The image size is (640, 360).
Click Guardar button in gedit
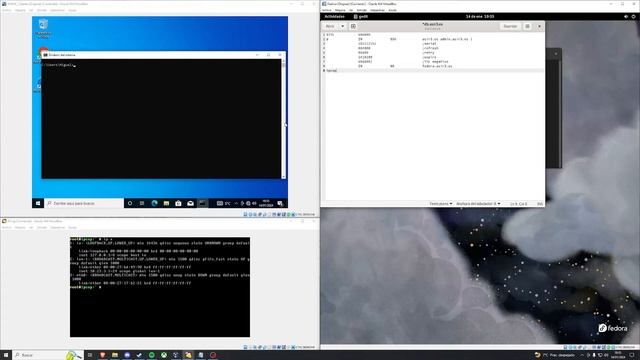pos(510,26)
